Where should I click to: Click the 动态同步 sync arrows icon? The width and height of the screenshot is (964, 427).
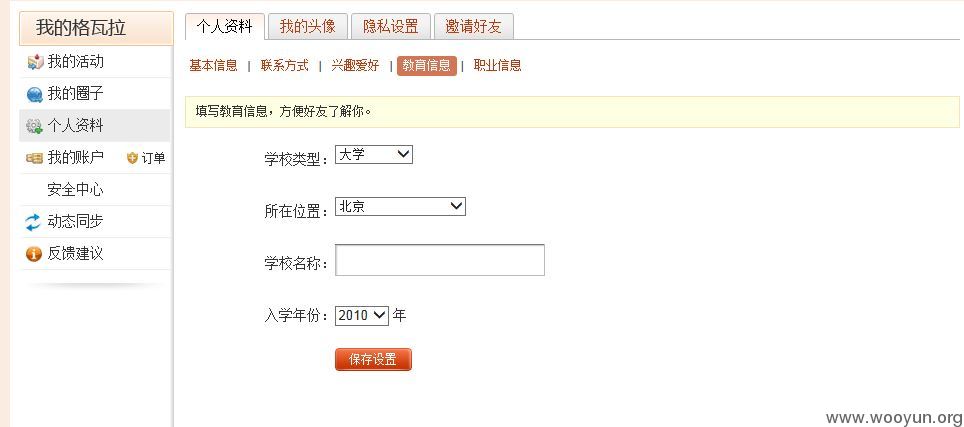tap(33, 222)
